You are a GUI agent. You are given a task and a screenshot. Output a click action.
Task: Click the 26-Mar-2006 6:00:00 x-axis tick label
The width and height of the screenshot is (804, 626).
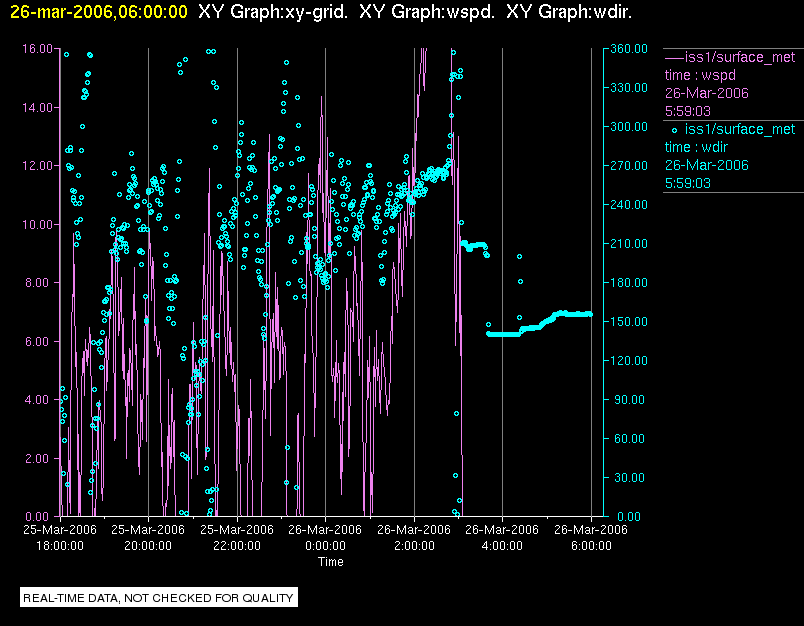coord(590,538)
